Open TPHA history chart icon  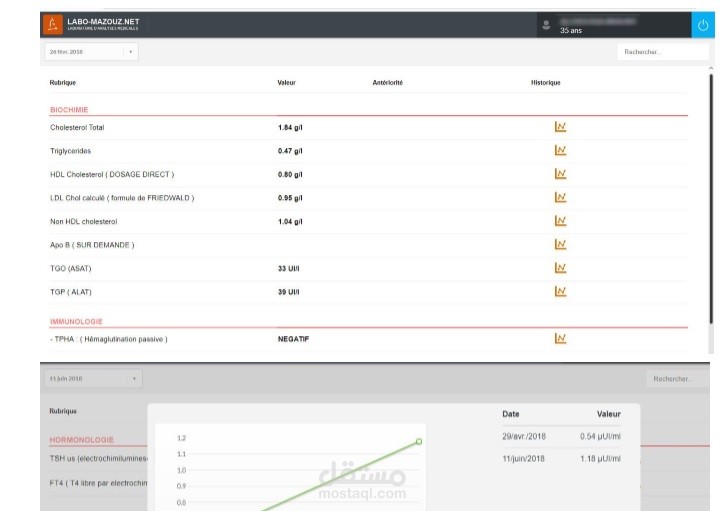point(560,339)
